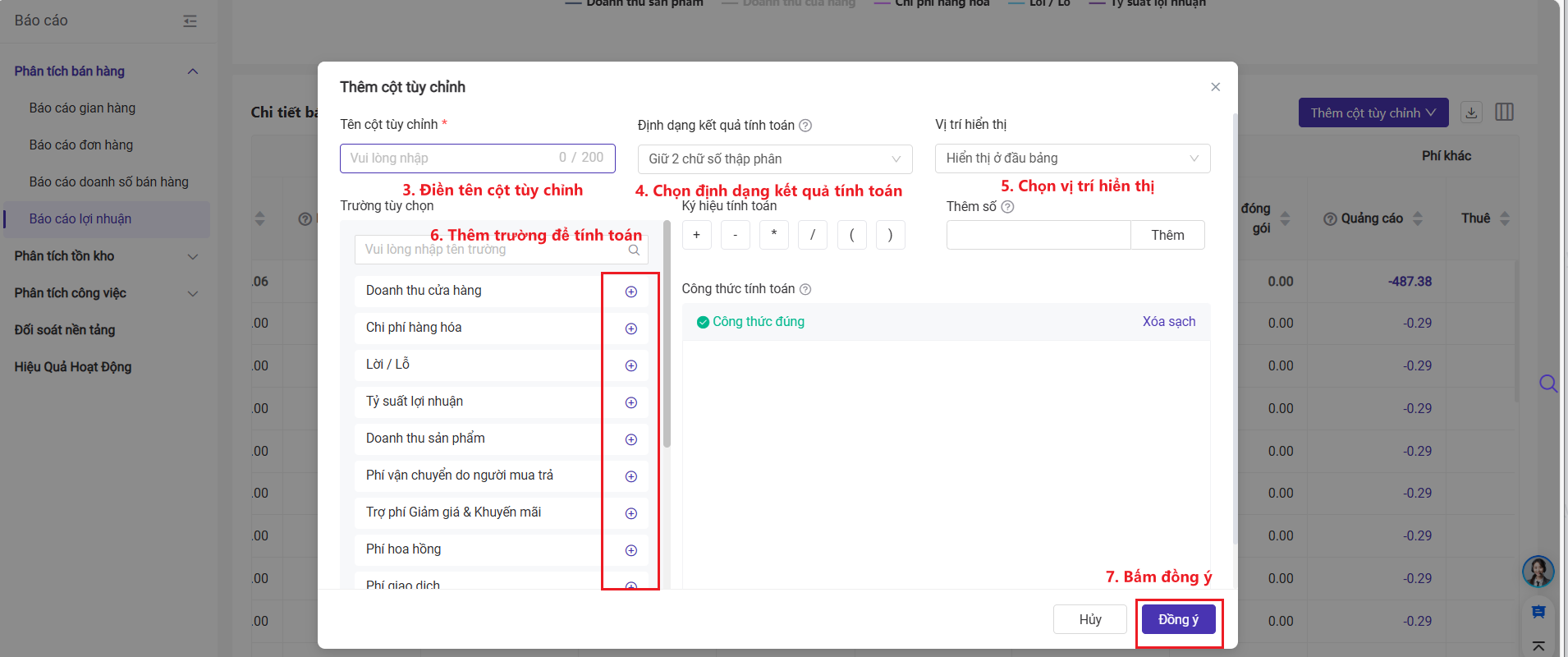Click help icon beside Công thức tính toán
This screenshot has height=657, width=1568.
805,289
